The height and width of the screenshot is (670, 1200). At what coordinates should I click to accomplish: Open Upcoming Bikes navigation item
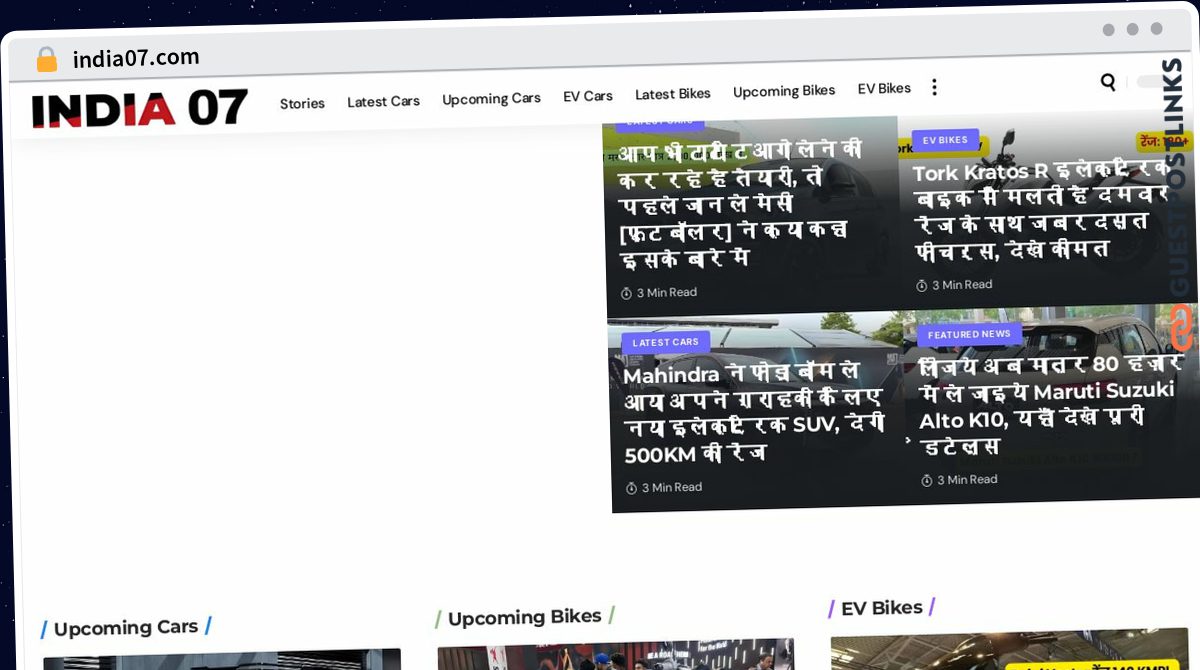tap(784, 91)
